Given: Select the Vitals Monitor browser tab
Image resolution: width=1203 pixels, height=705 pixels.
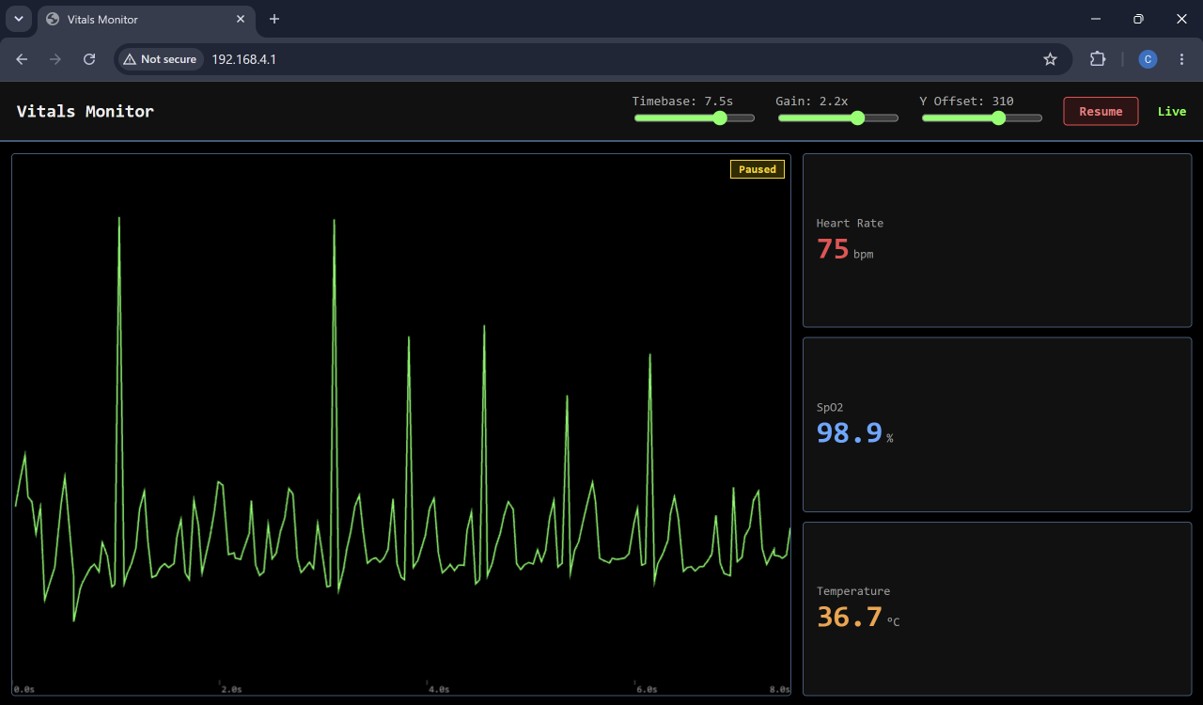Looking at the screenshot, I should point(146,19).
